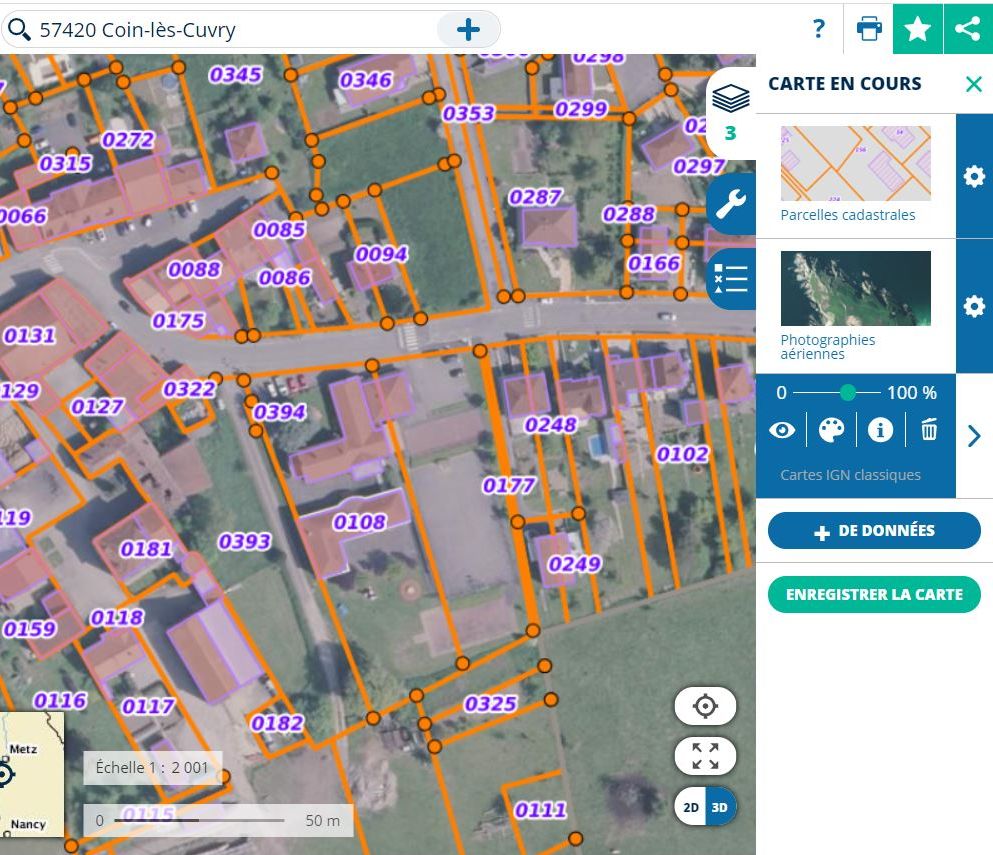This screenshot has height=855, width=993.
Task: Open settings gear for Photographies aériennes
Action: point(974,307)
